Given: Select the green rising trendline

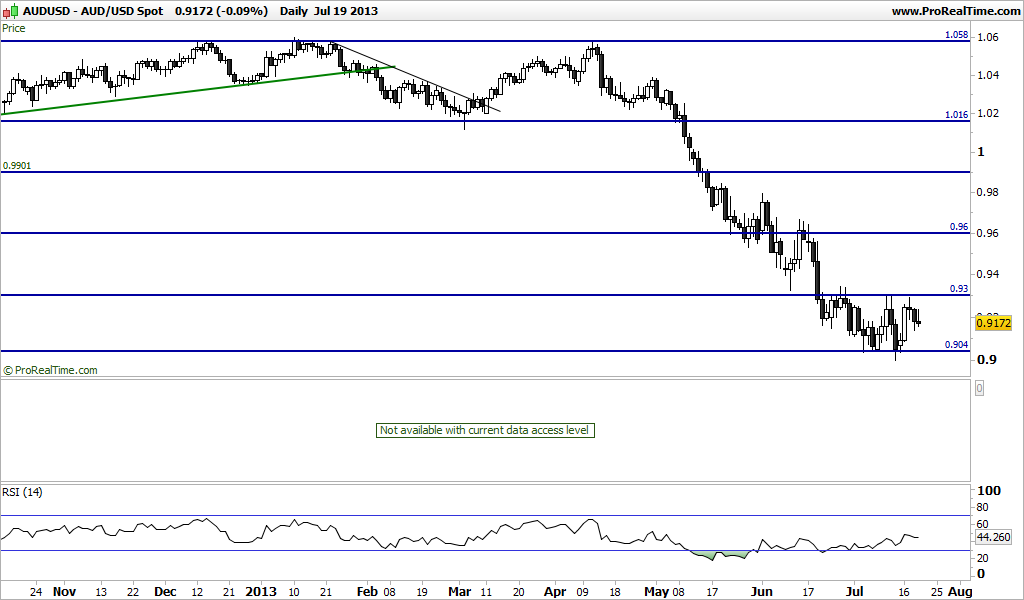Looking at the screenshot, I should 198,90.
